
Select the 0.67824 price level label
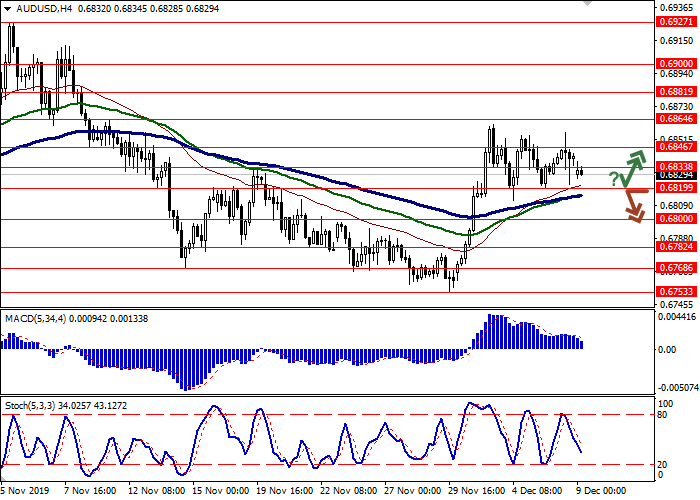point(675,246)
